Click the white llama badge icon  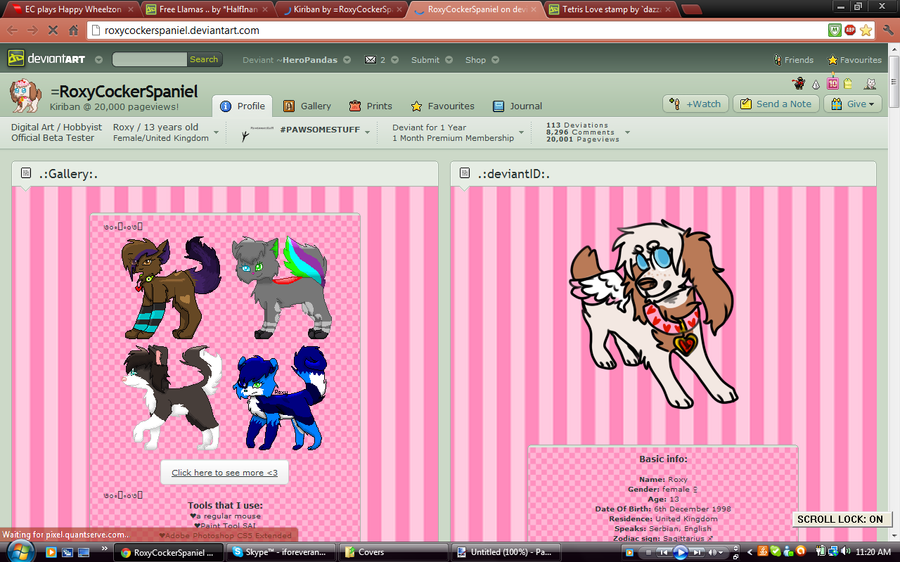[871, 84]
